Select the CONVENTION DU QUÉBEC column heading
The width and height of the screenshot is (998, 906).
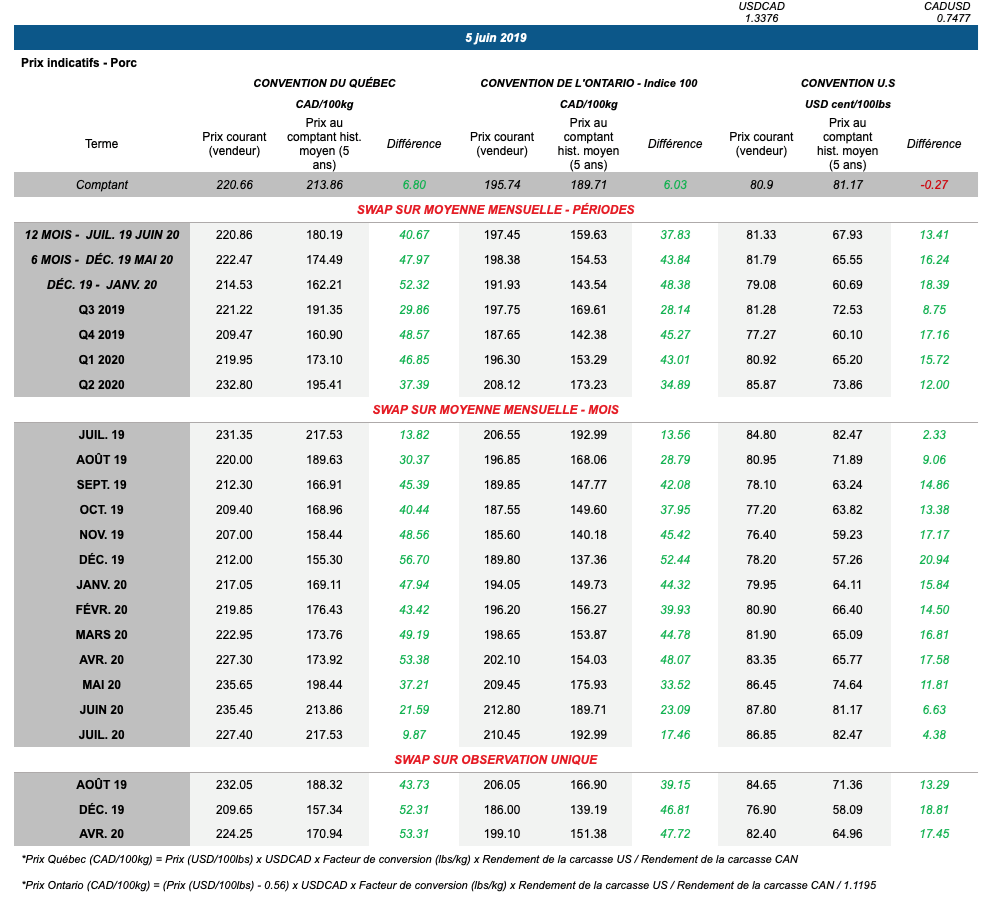click(x=324, y=83)
